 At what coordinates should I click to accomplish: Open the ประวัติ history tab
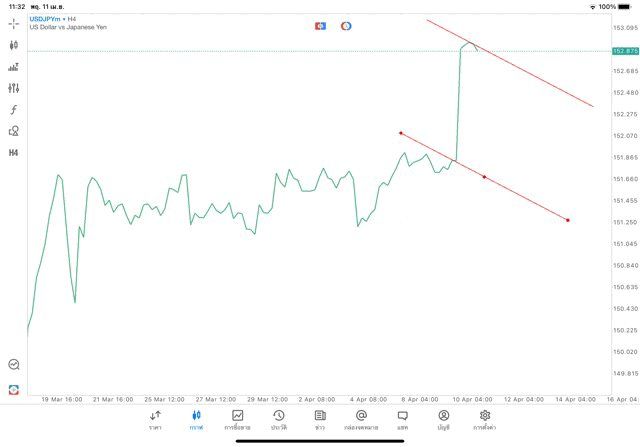(279, 420)
